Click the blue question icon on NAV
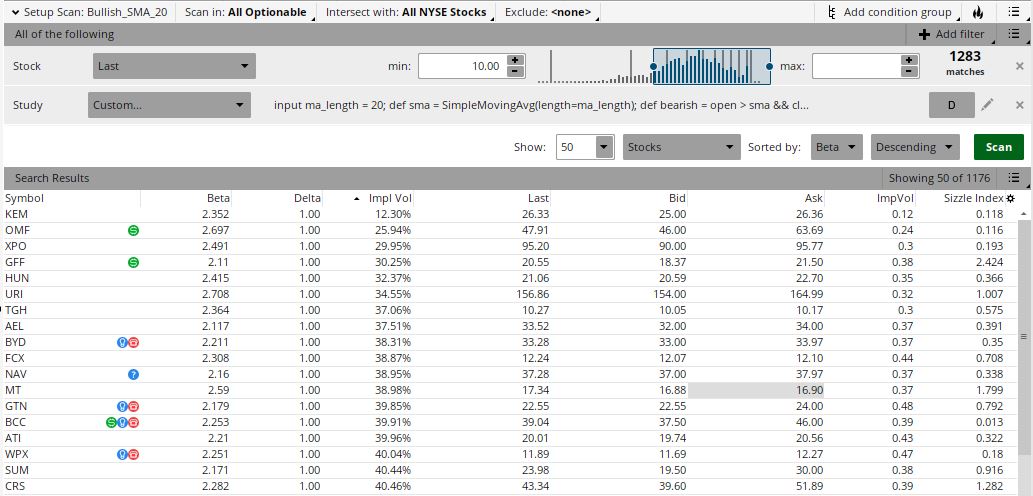The width and height of the screenshot is (1033, 496). [133, 374]
